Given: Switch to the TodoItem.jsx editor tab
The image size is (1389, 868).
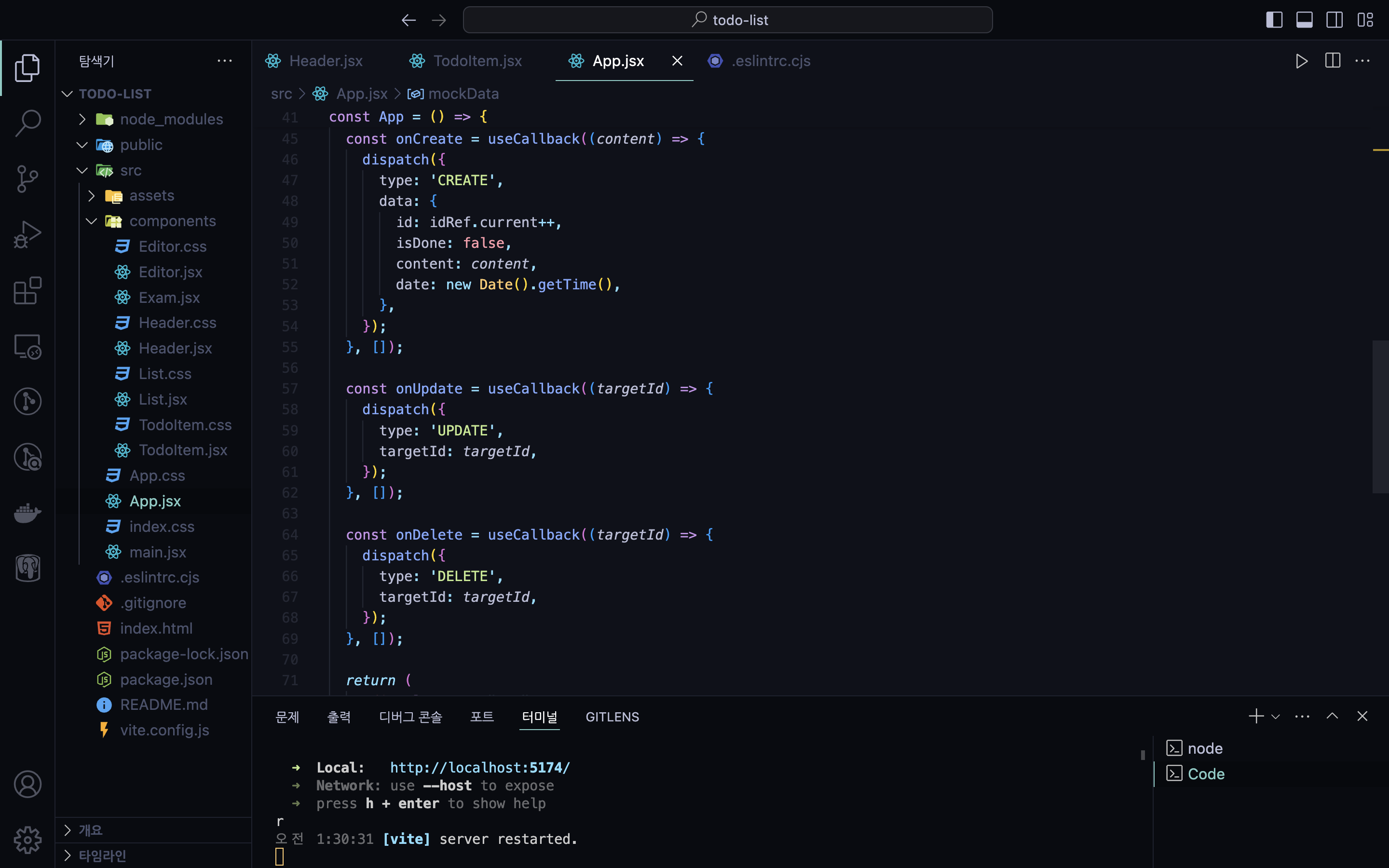Looking at the screenshot, I should click(477, 61).
